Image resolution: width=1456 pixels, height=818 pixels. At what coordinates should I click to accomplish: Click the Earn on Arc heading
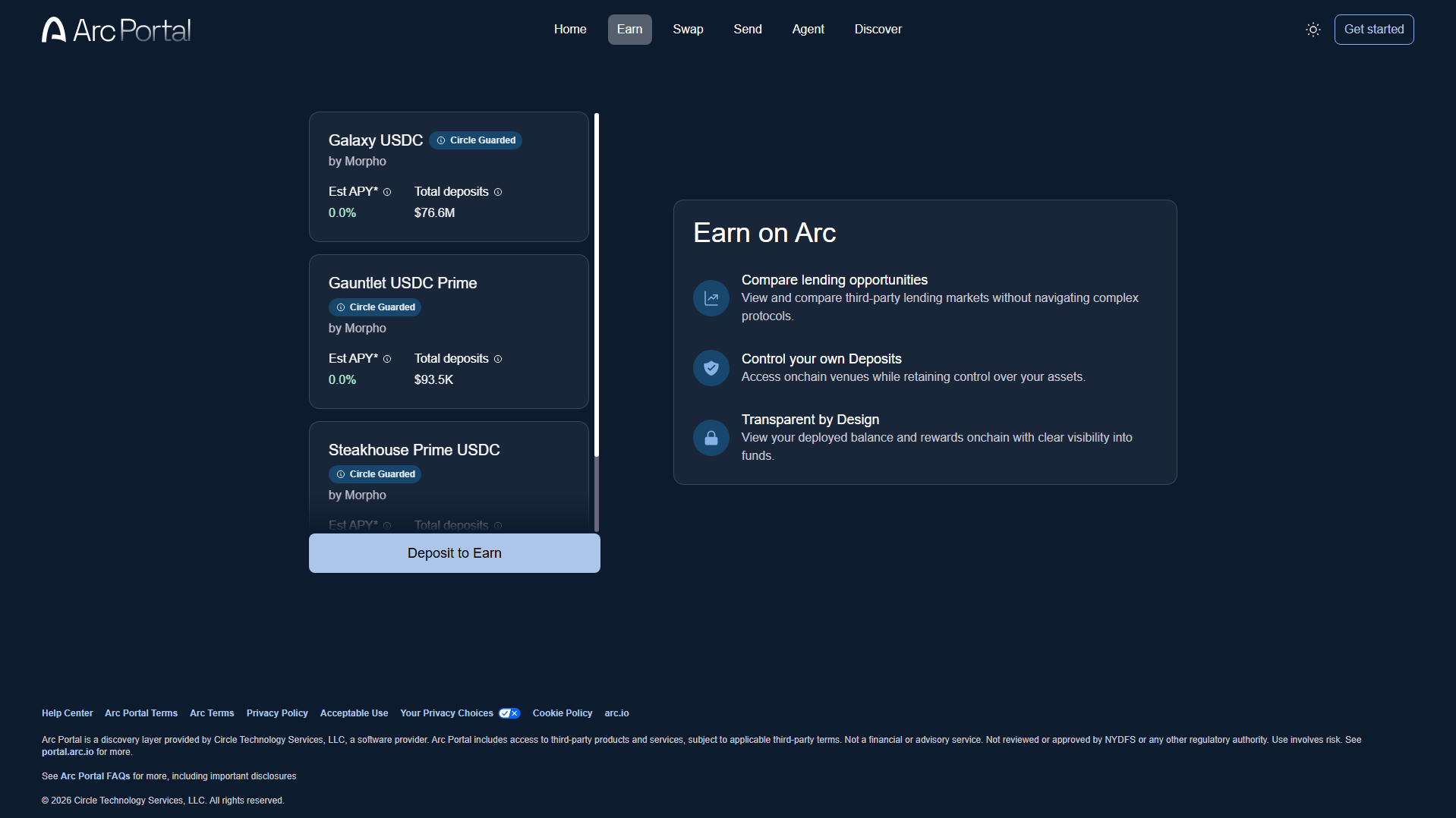click(764, 233)
